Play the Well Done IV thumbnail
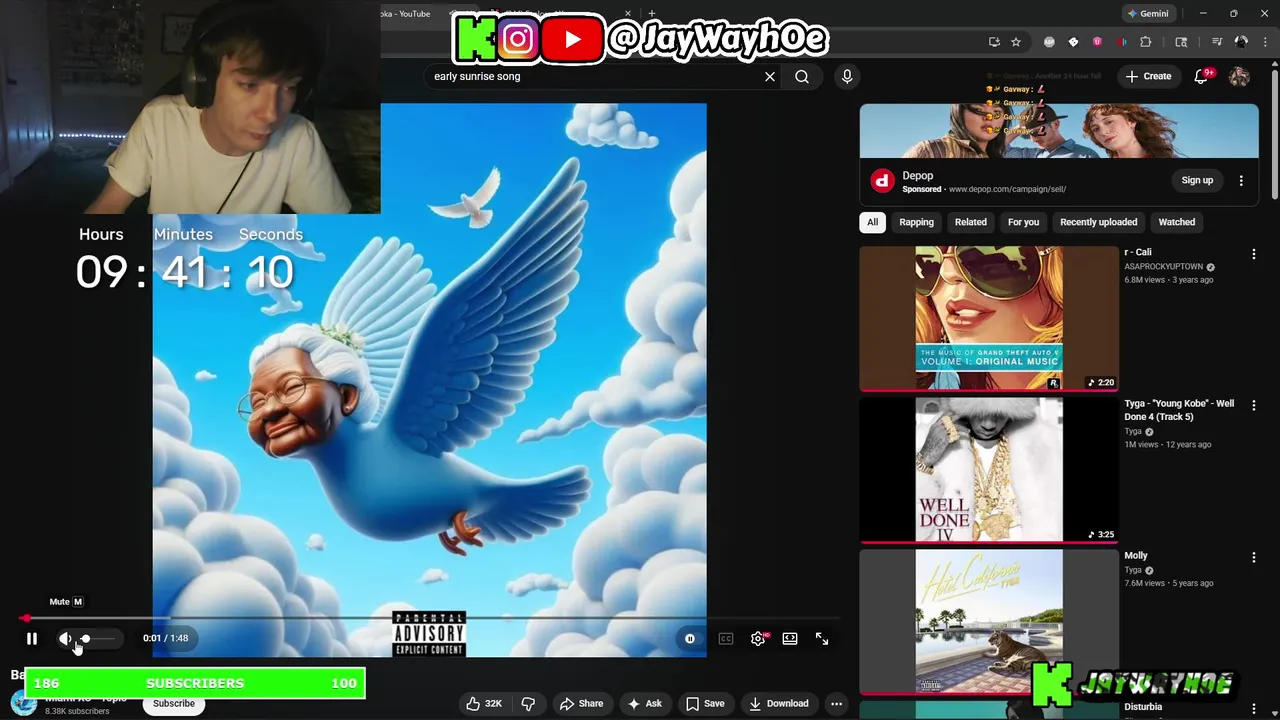 [x=989, y=470]
